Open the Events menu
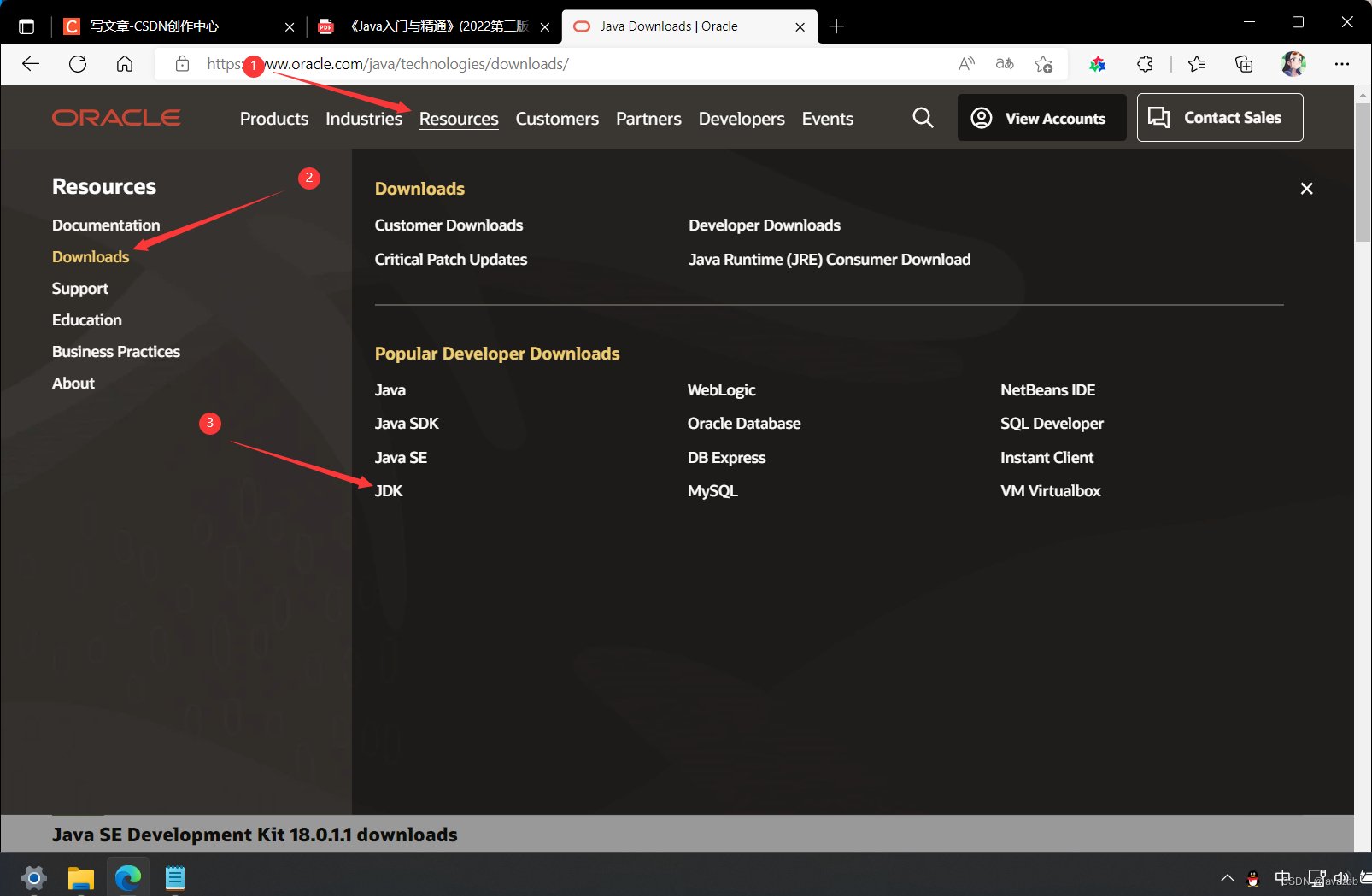The width and height of the screenshot is (1372, 896). 828,119
